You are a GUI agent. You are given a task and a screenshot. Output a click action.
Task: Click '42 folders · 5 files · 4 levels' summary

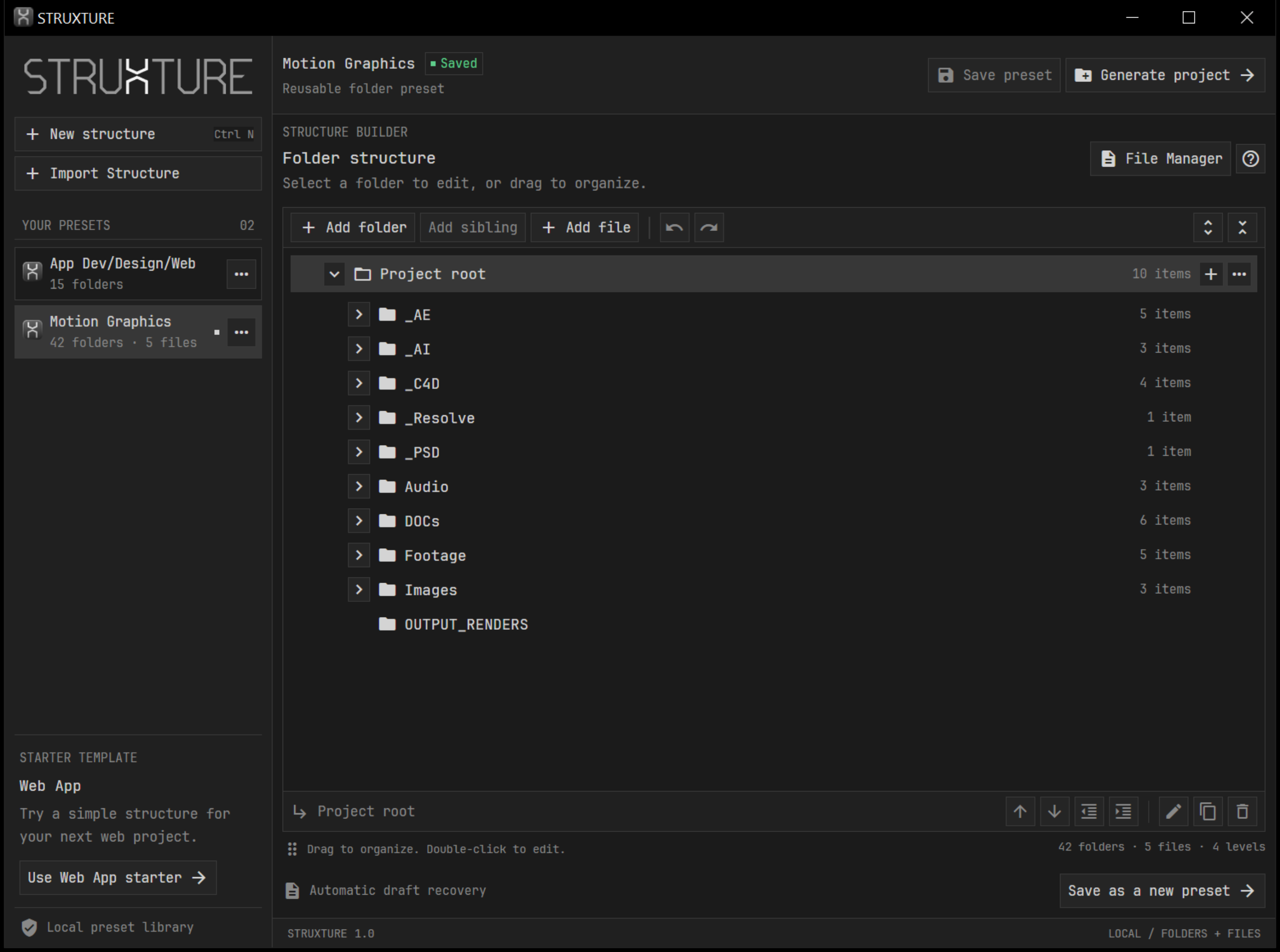tap(1161, 847)
